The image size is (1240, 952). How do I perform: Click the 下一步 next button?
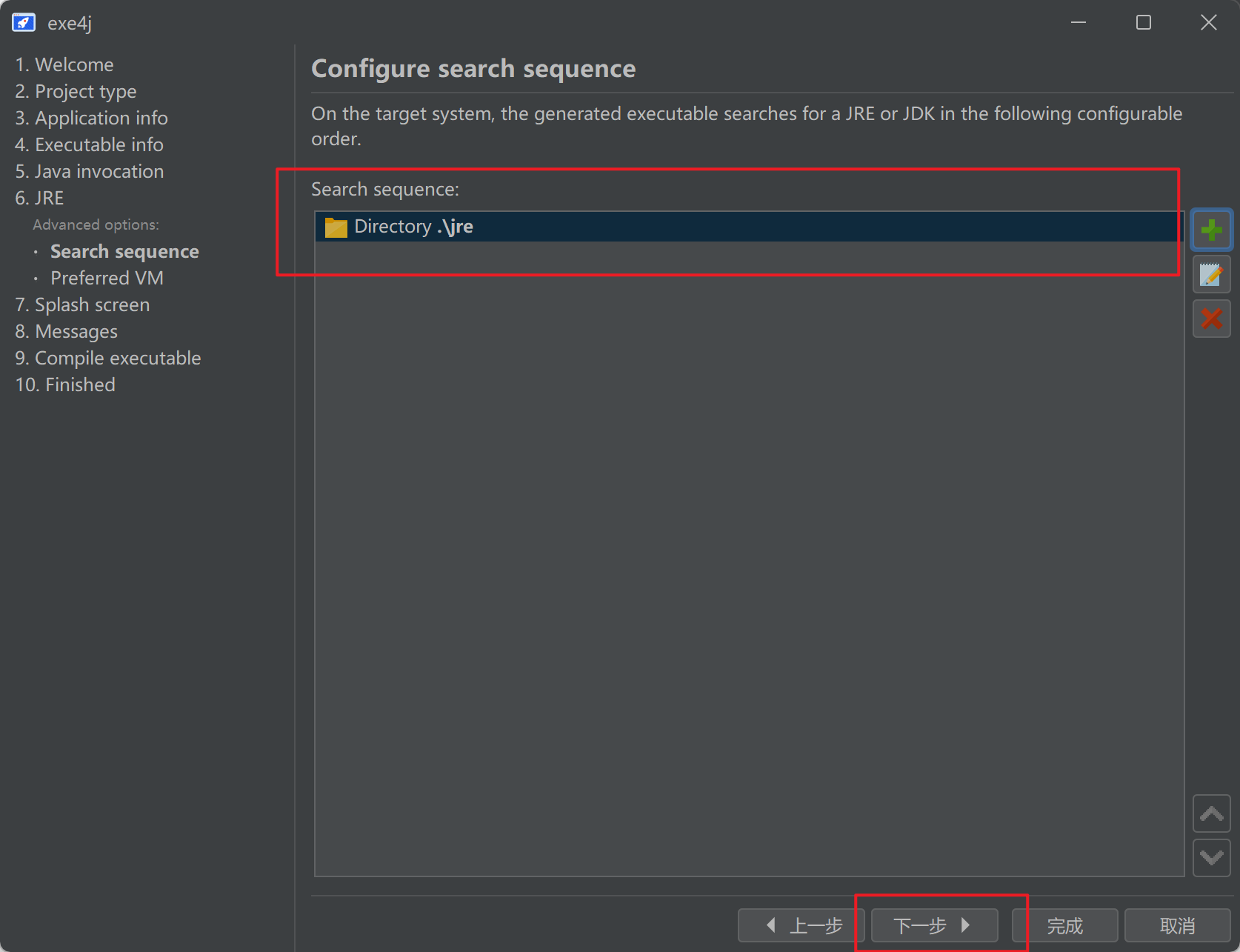click(933, 925)
